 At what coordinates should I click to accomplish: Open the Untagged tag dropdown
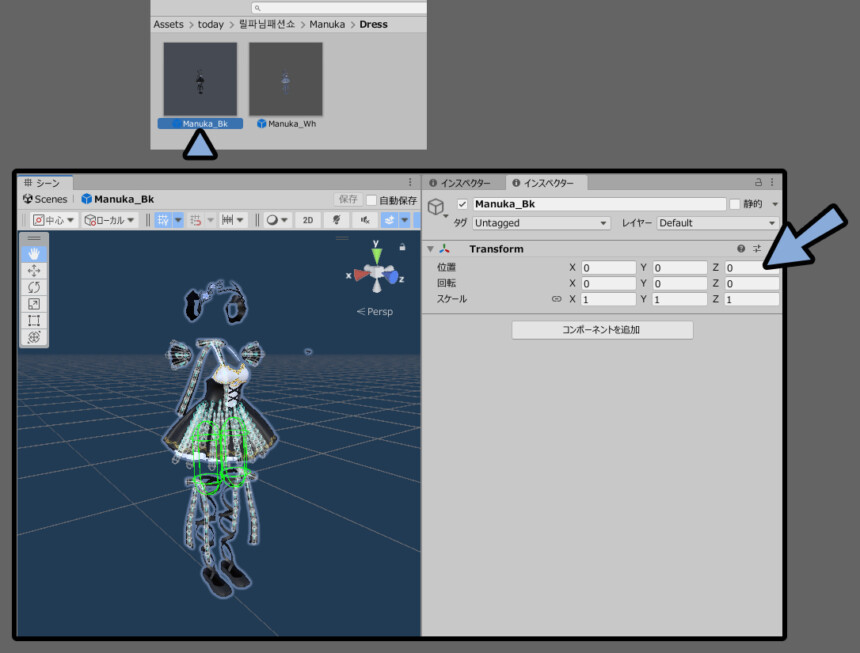(540, 223)
